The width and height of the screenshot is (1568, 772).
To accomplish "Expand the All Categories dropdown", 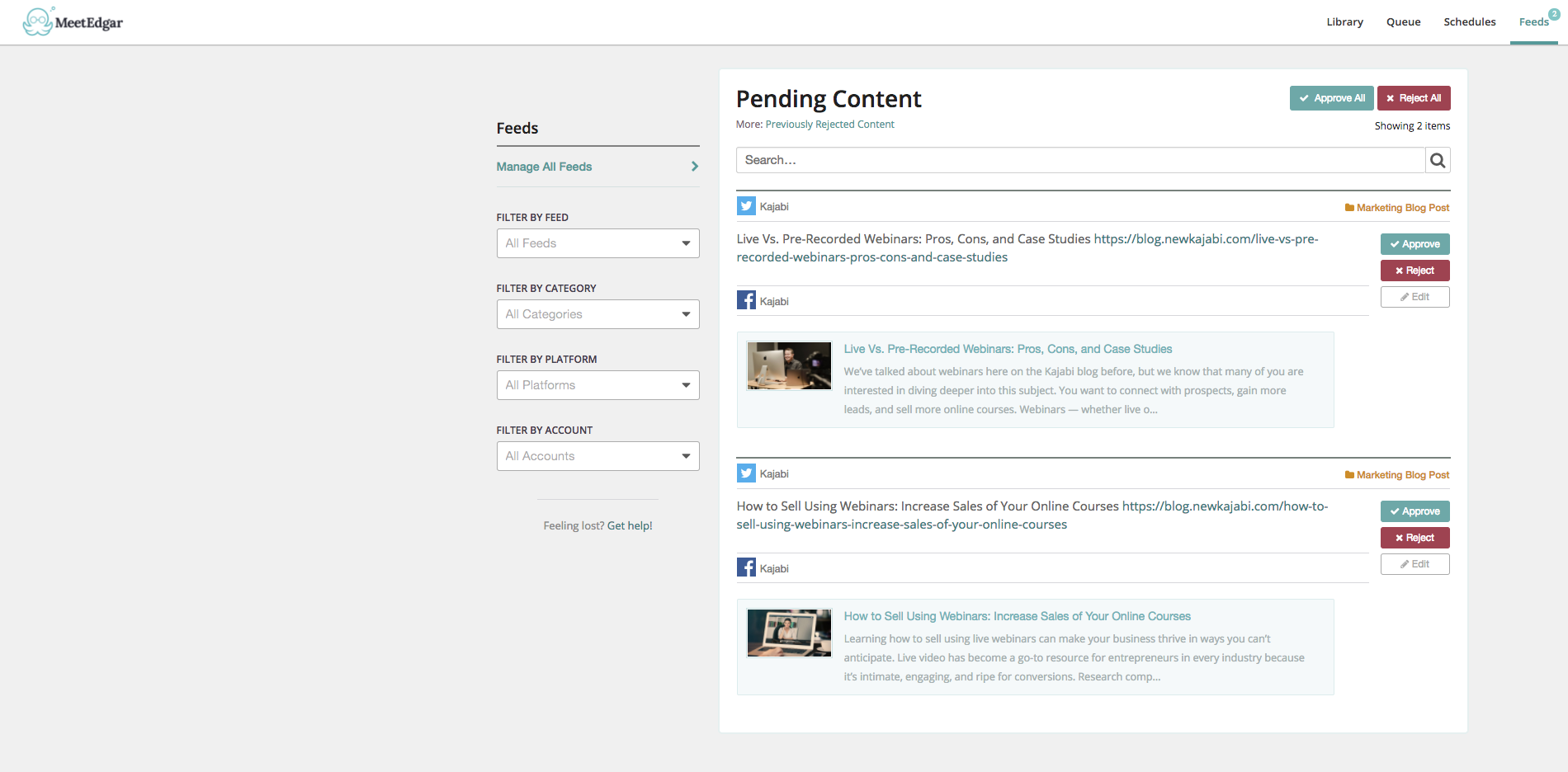I will [597, 314].
